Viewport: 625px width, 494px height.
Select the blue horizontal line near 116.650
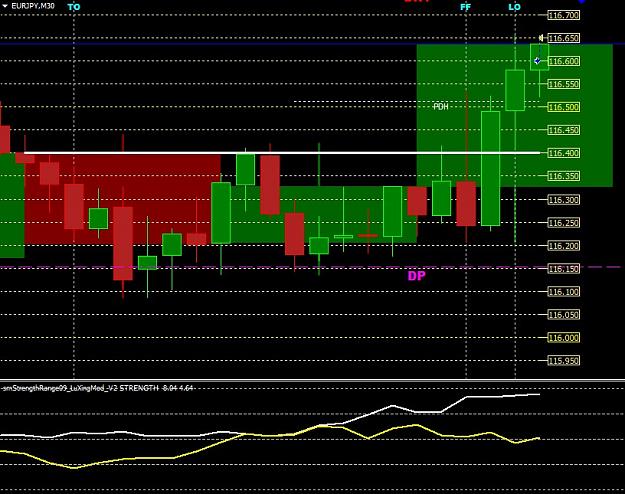coord(312,43)
